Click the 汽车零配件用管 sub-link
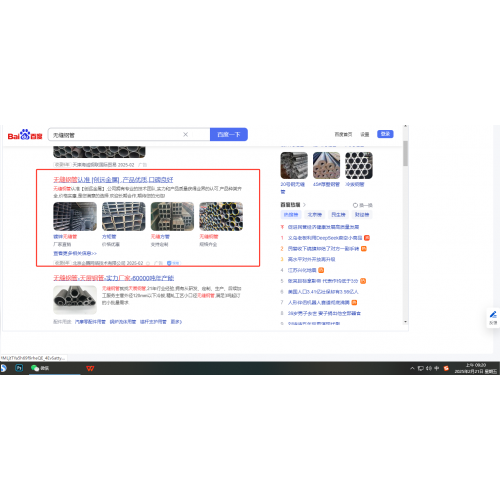Screen dimensions: 500x500 click(90, 322)
